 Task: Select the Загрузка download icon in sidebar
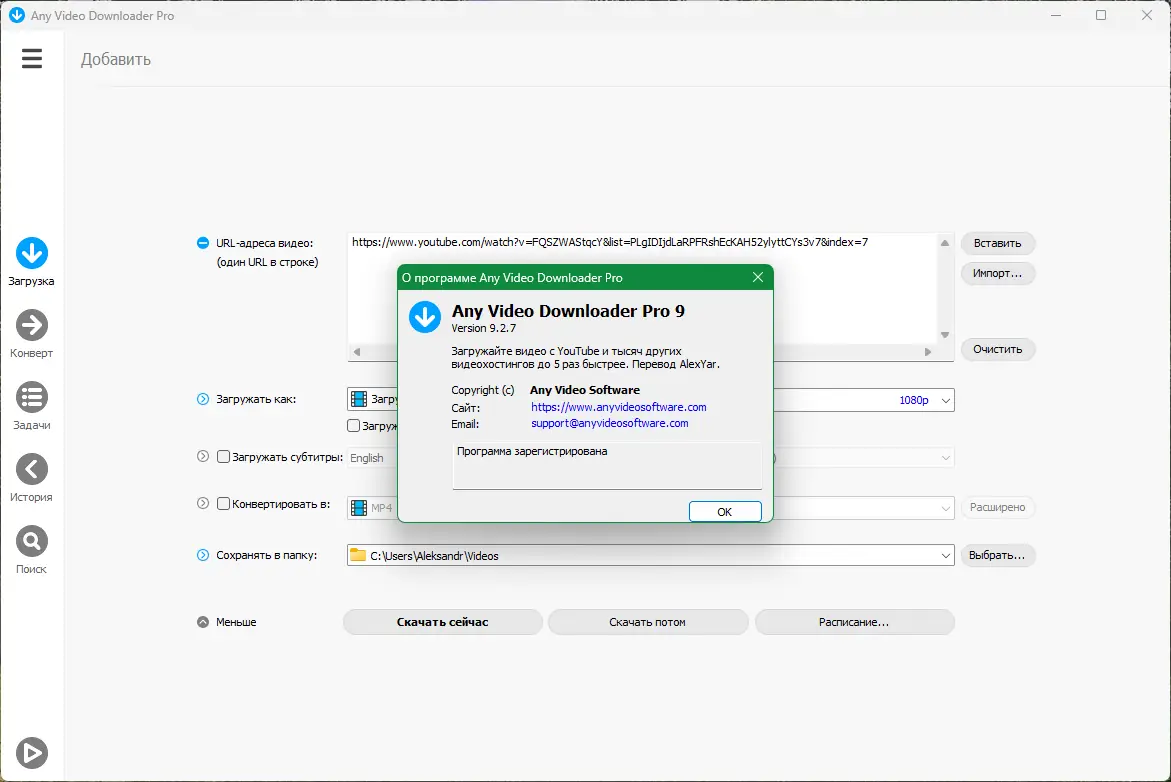[31, 253]
